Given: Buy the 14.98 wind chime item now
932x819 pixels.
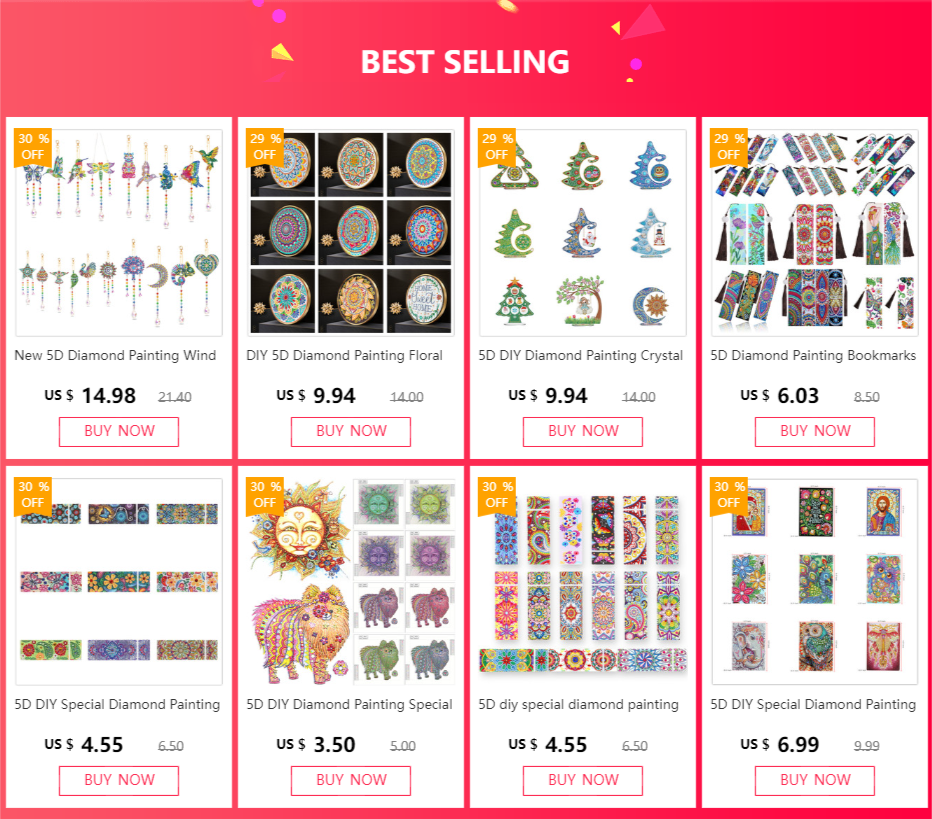Looking at the screenshot, I should coord(119,431).
